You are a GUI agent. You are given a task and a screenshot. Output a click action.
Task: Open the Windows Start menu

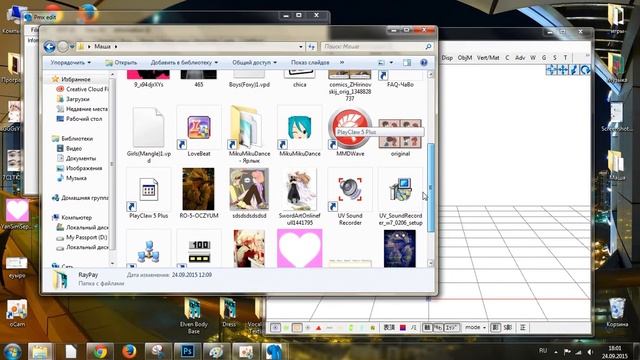[12, 351]
